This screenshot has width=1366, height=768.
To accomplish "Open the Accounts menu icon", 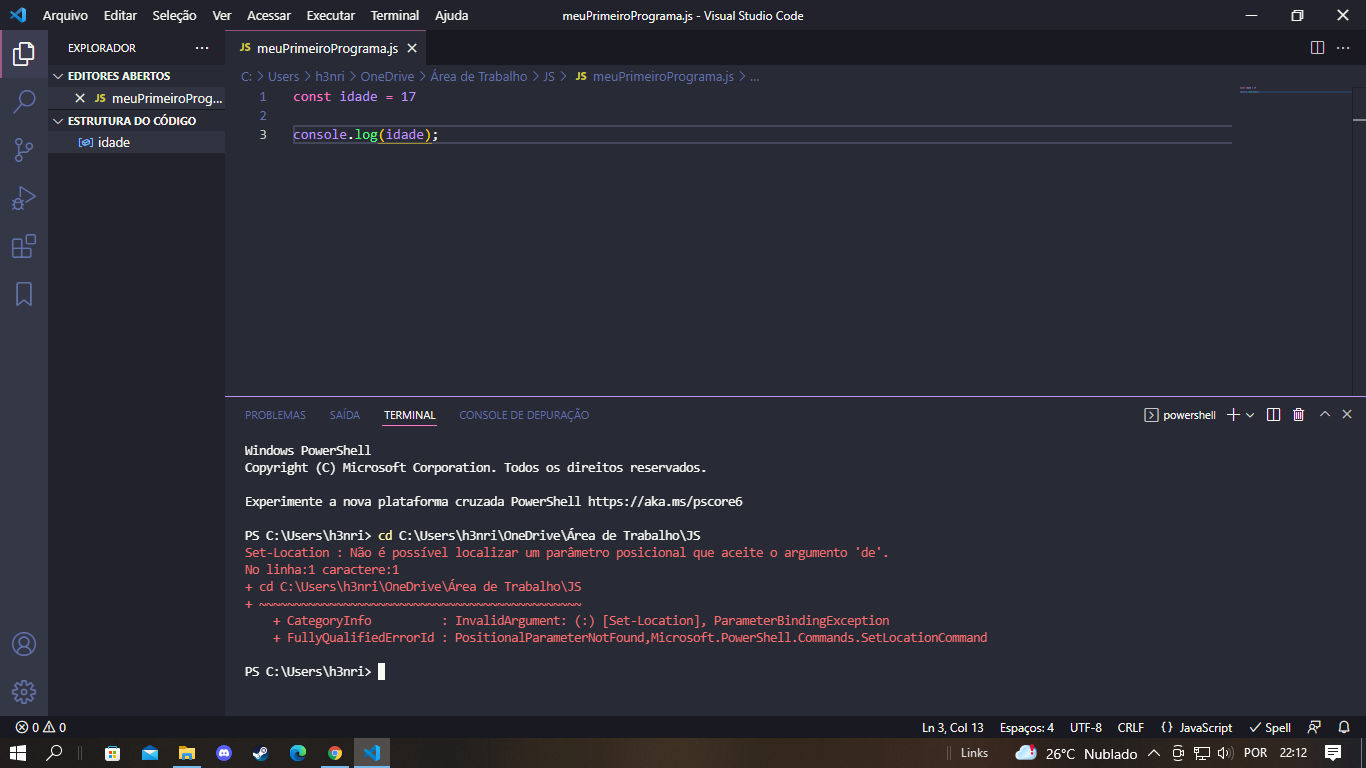I will [x=24, y=643].
